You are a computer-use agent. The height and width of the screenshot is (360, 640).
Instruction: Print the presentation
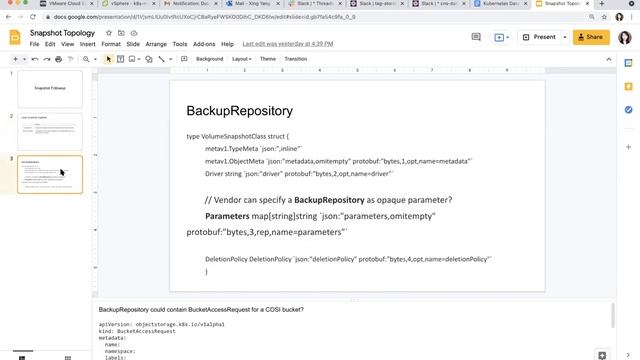coord(58,59)
